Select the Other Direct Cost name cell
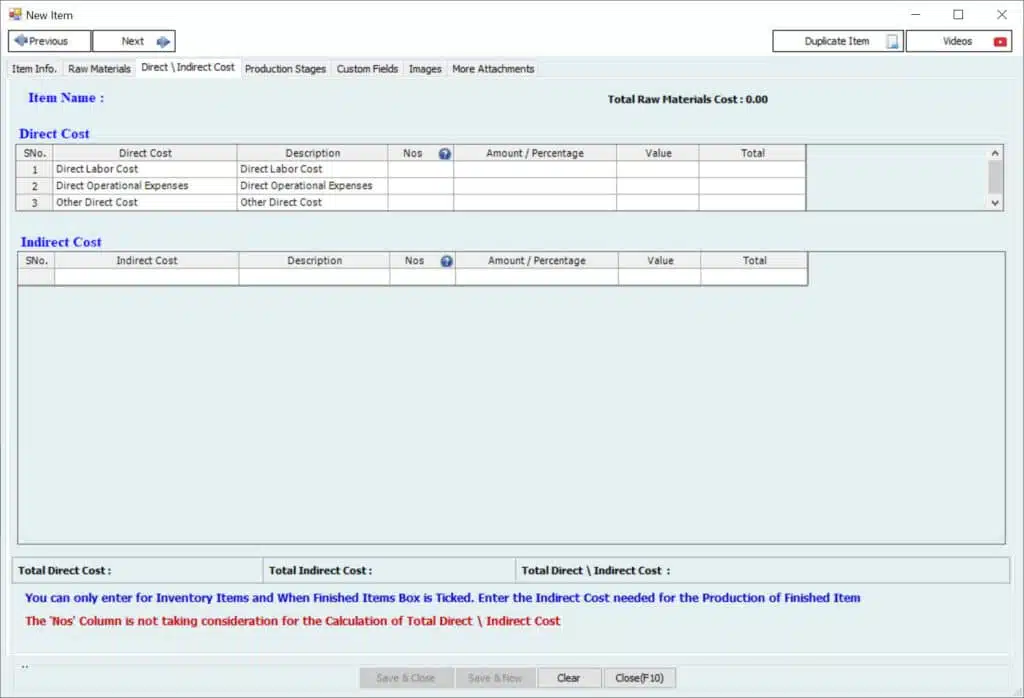The height and width of the screenshot is (698, 1024). click(x=145, y=202)
